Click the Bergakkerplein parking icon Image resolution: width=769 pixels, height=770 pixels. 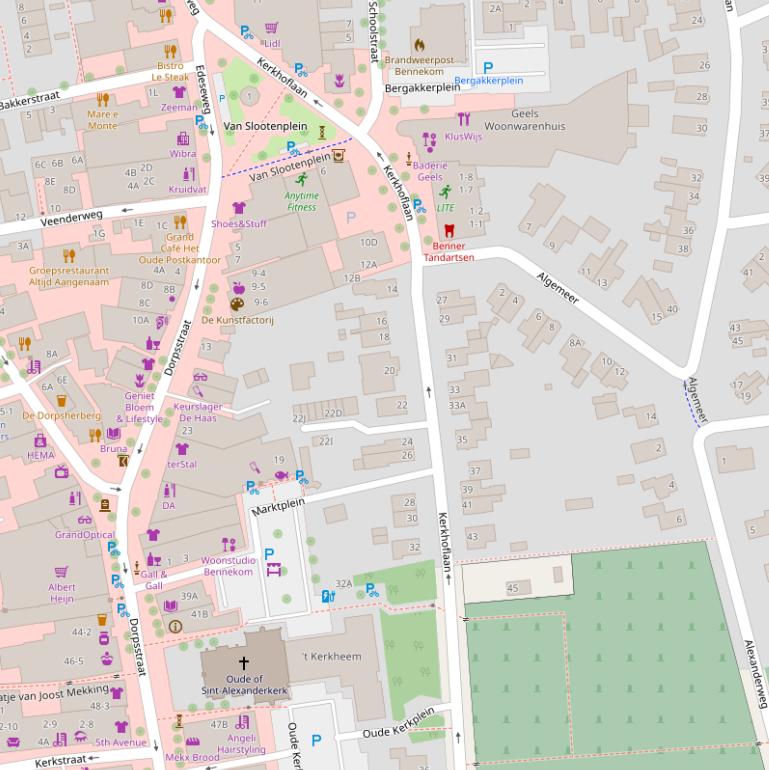[x=488, y=67]
